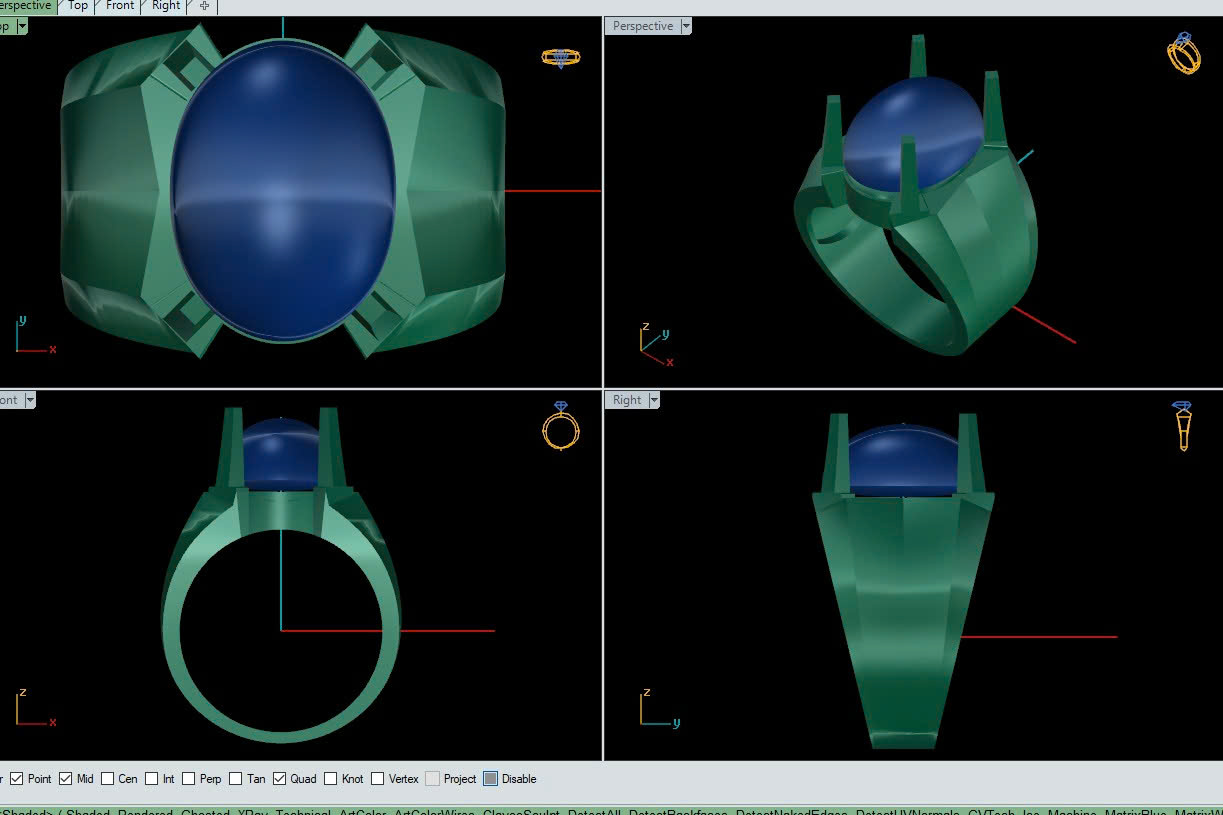
Task: Uncheck the Mid osnap checkbox
Action: point(65,779)
